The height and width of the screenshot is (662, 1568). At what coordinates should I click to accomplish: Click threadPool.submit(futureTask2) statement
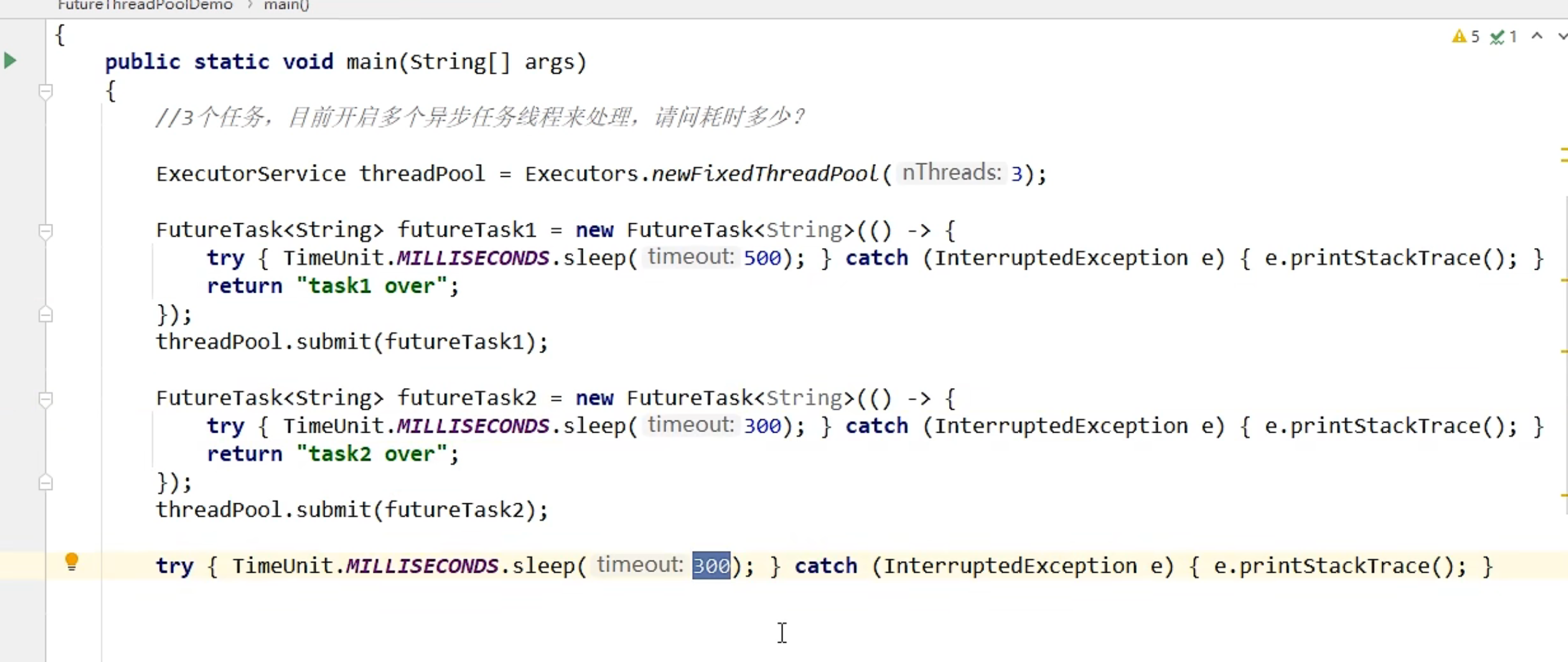pyautogui.click(x=352, y=510)
